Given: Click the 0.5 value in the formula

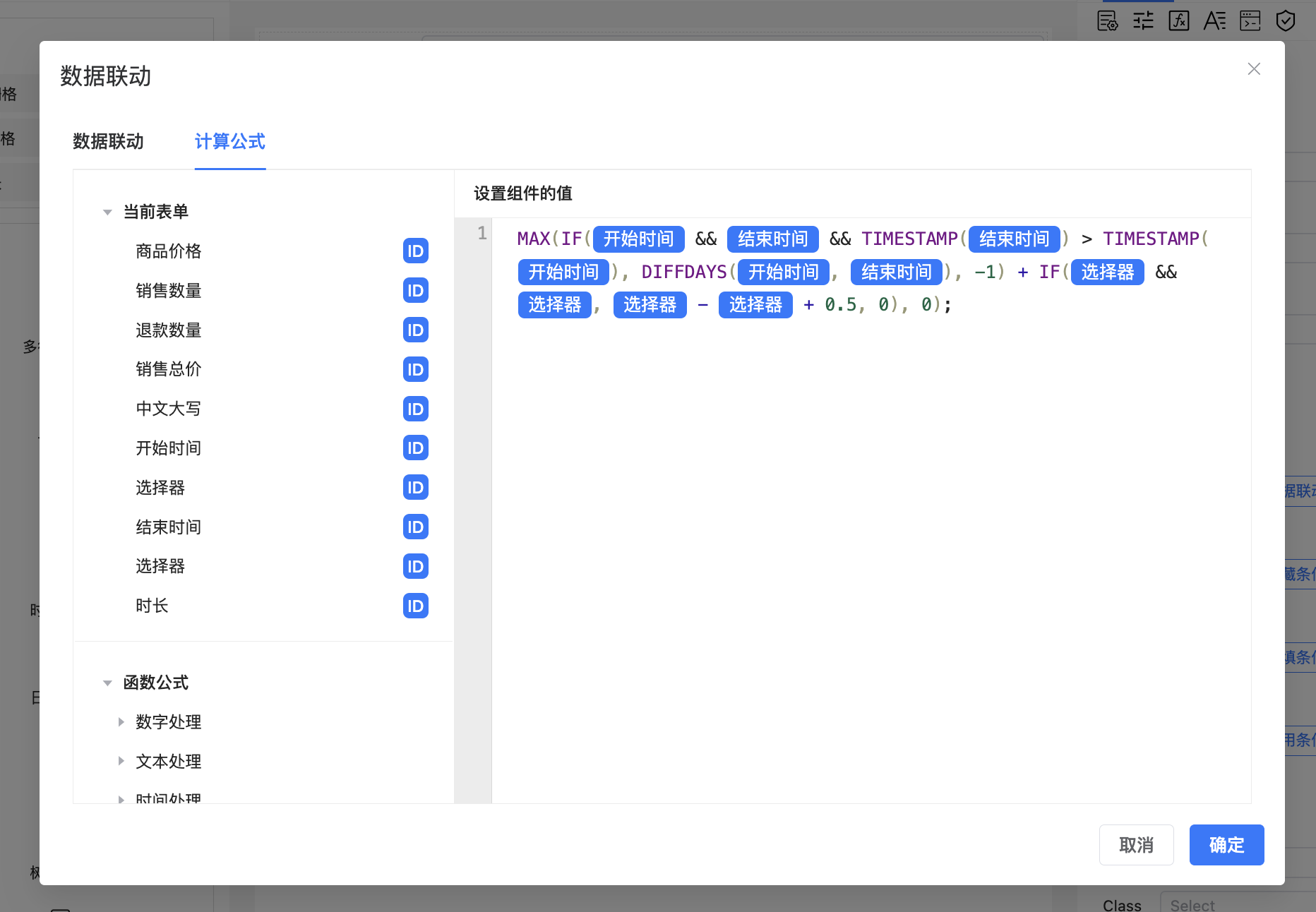Looking at the screenshot, I should (x=840, y=305).
